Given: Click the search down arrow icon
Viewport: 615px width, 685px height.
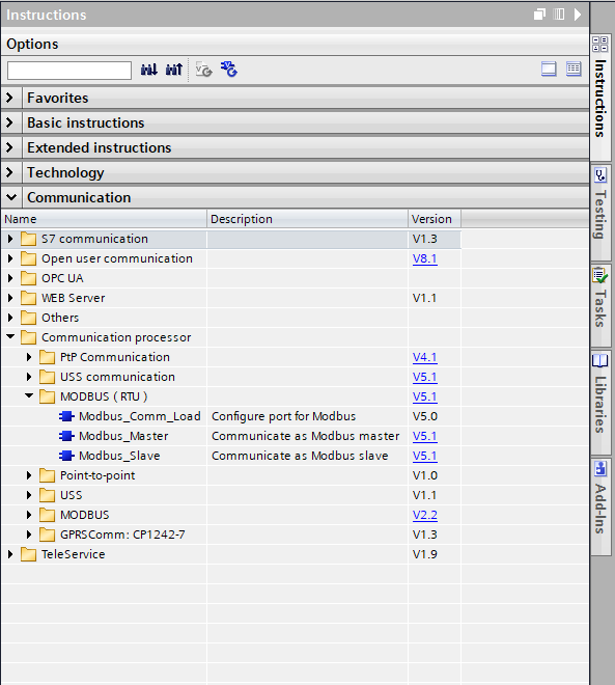Looking at the screenshot, I should pyautogui.click(x=149, y=69).
